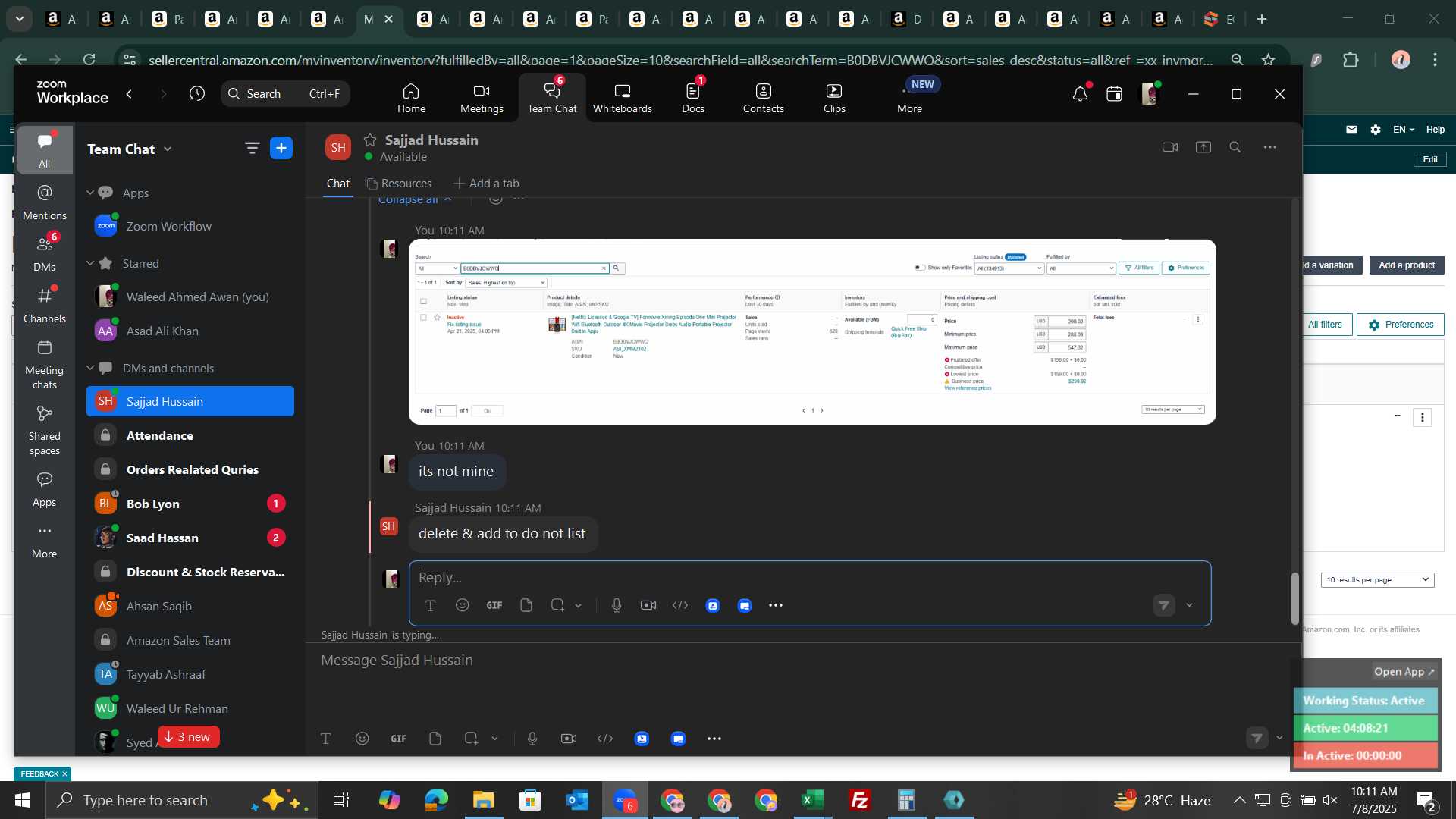The width and height of the screenshot is (1456, 819).
Task: Click Add a tab
Action: pyautogui.click(x=486, y=184)
